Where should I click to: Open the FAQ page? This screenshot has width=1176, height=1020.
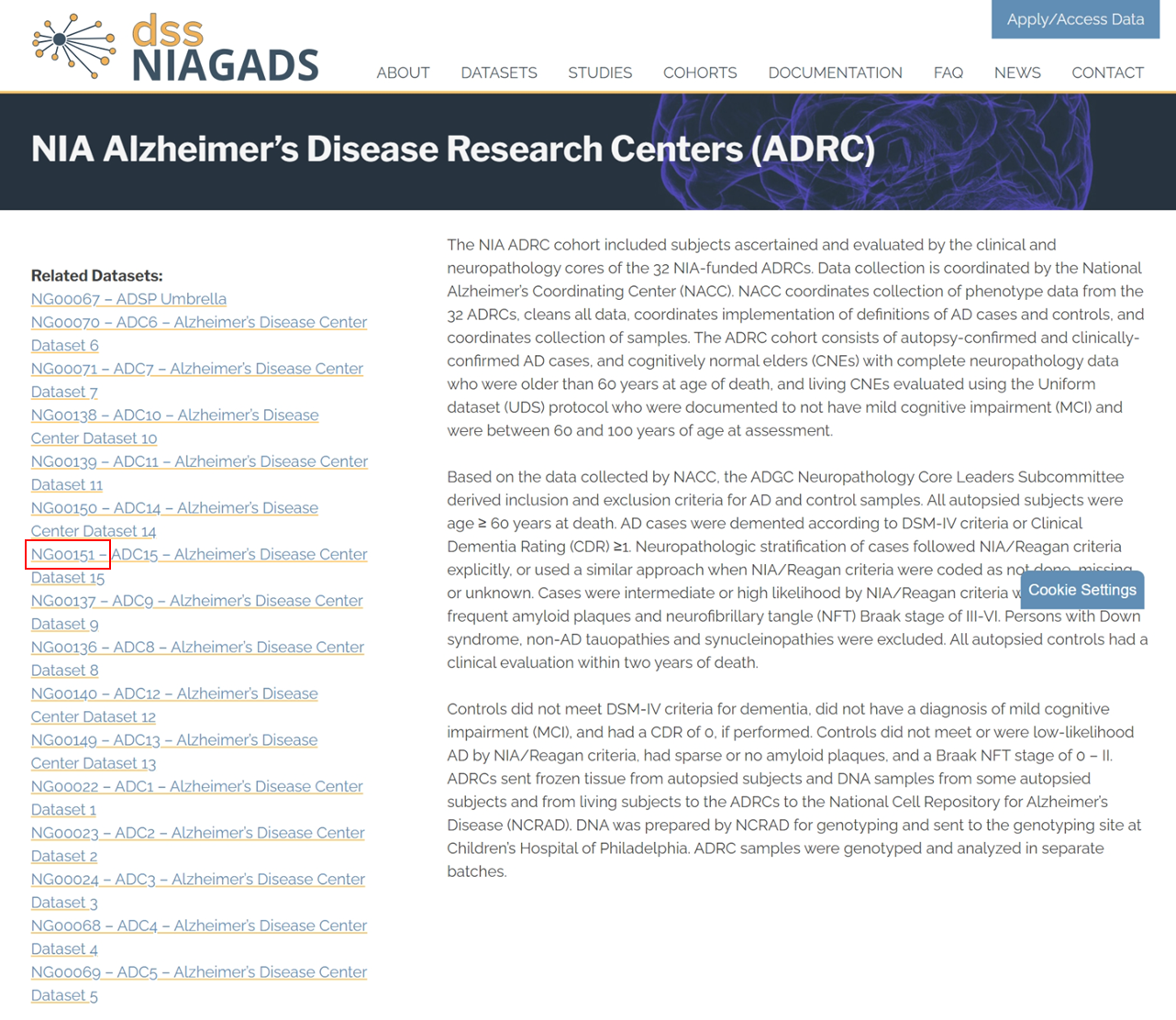tap(948, 72)
